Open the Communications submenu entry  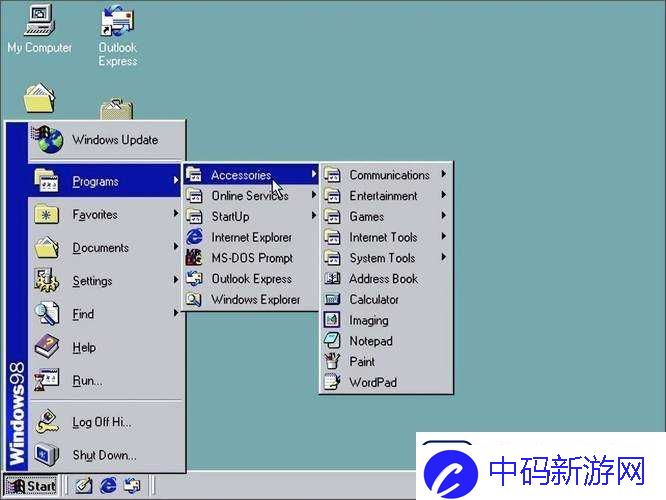(x=386, y=175)
